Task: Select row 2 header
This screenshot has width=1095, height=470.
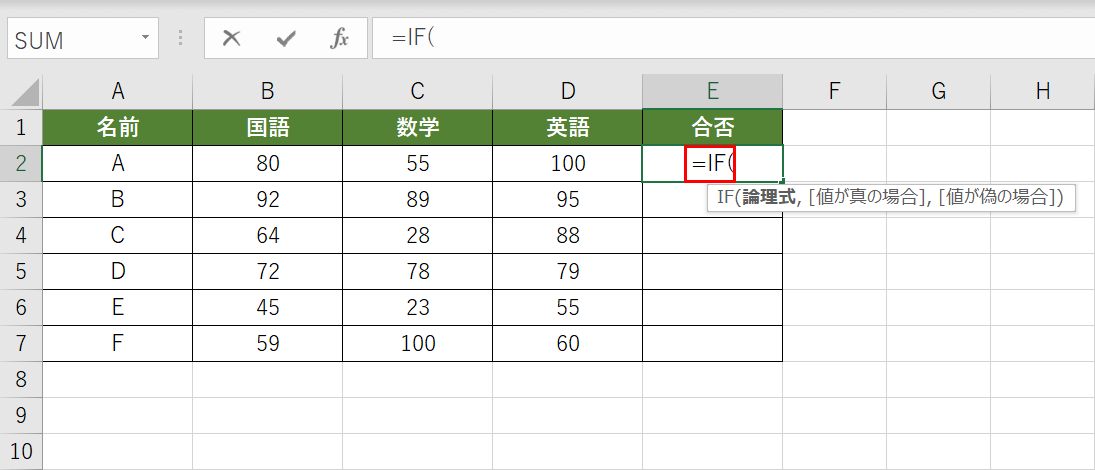Action: pos(21,163)
